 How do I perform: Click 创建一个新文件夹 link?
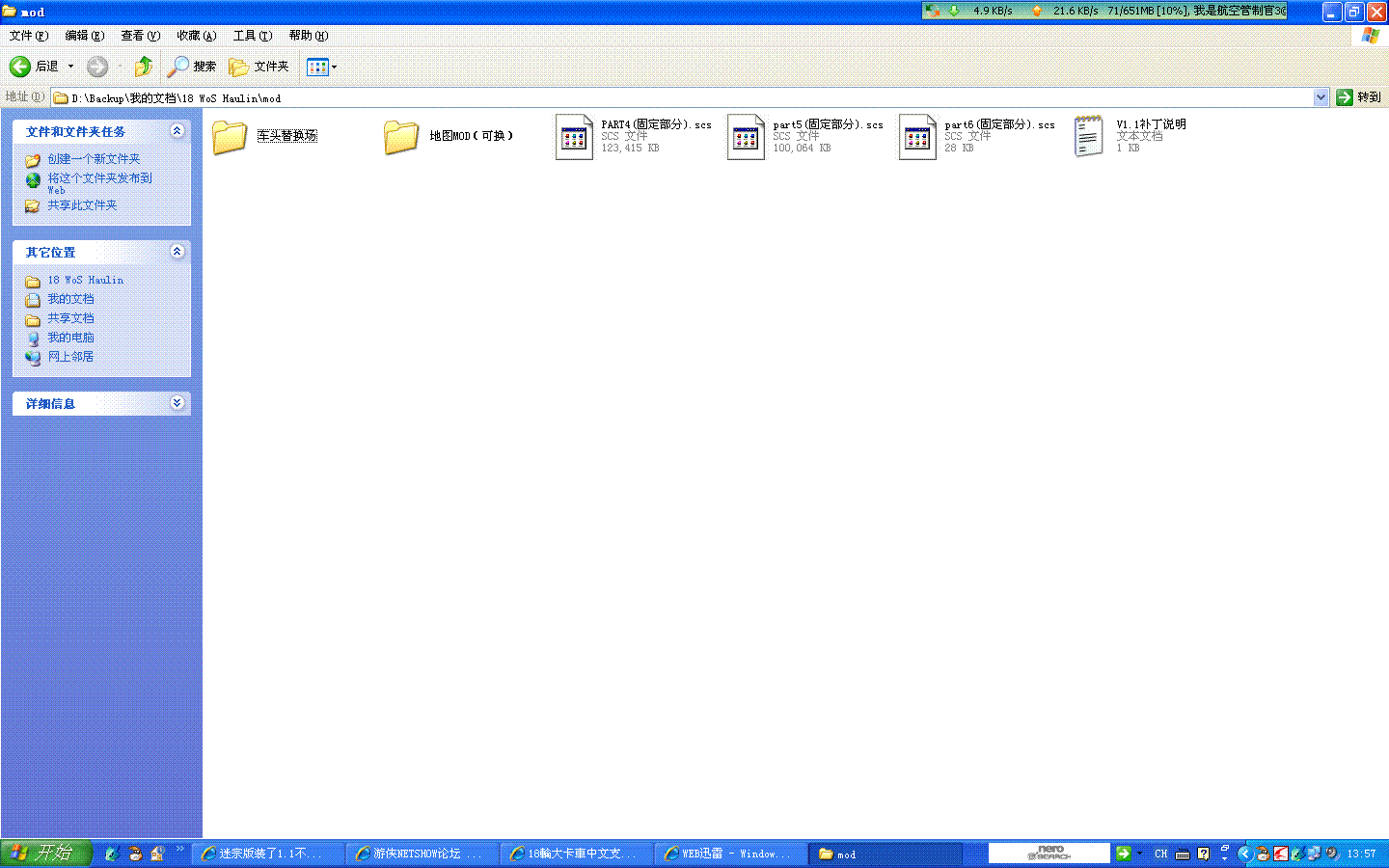(94, 159)
